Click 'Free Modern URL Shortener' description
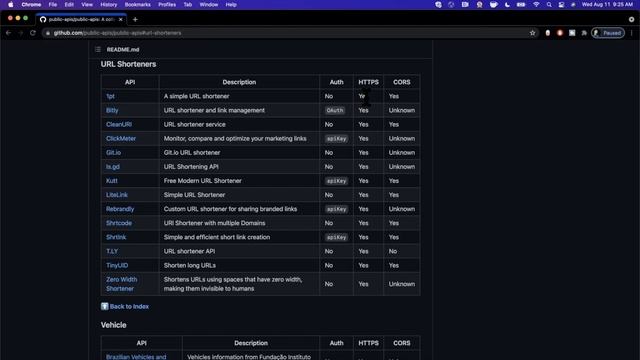640x360 pixels. click(202, 181)
